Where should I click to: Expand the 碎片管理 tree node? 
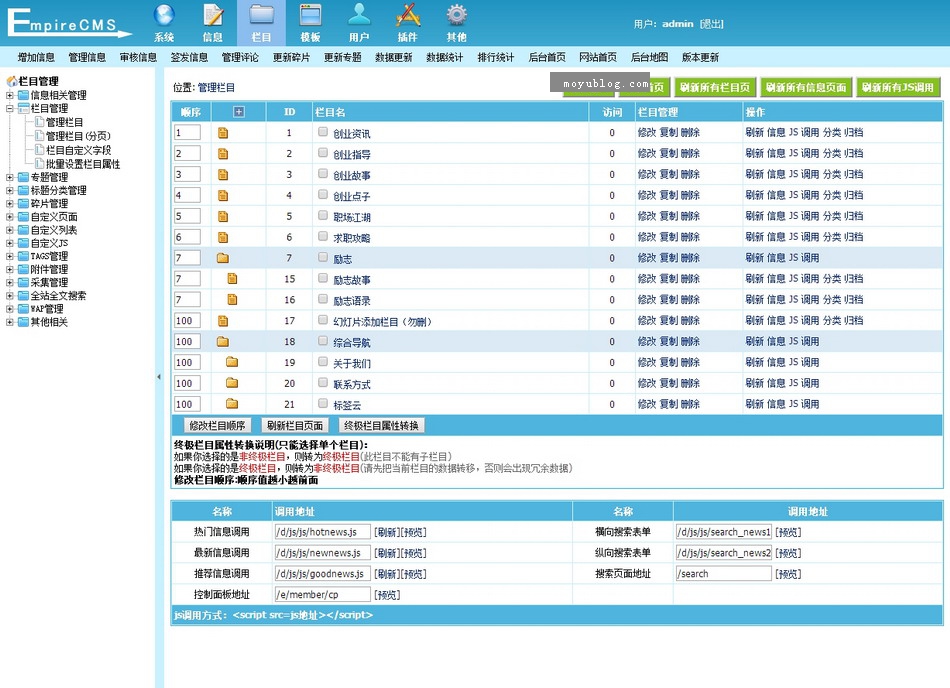click(10, 204)
